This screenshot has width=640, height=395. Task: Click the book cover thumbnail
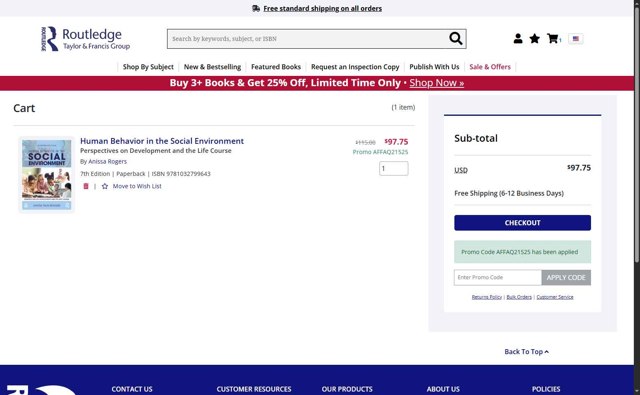pyautogui.click(x=47, y=175)
